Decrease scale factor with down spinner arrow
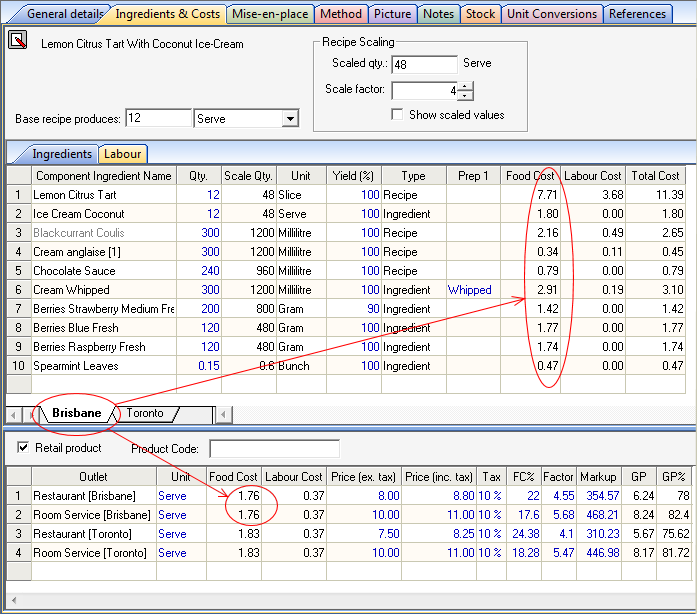Screen dimensions: 697x614 [465, 96]
